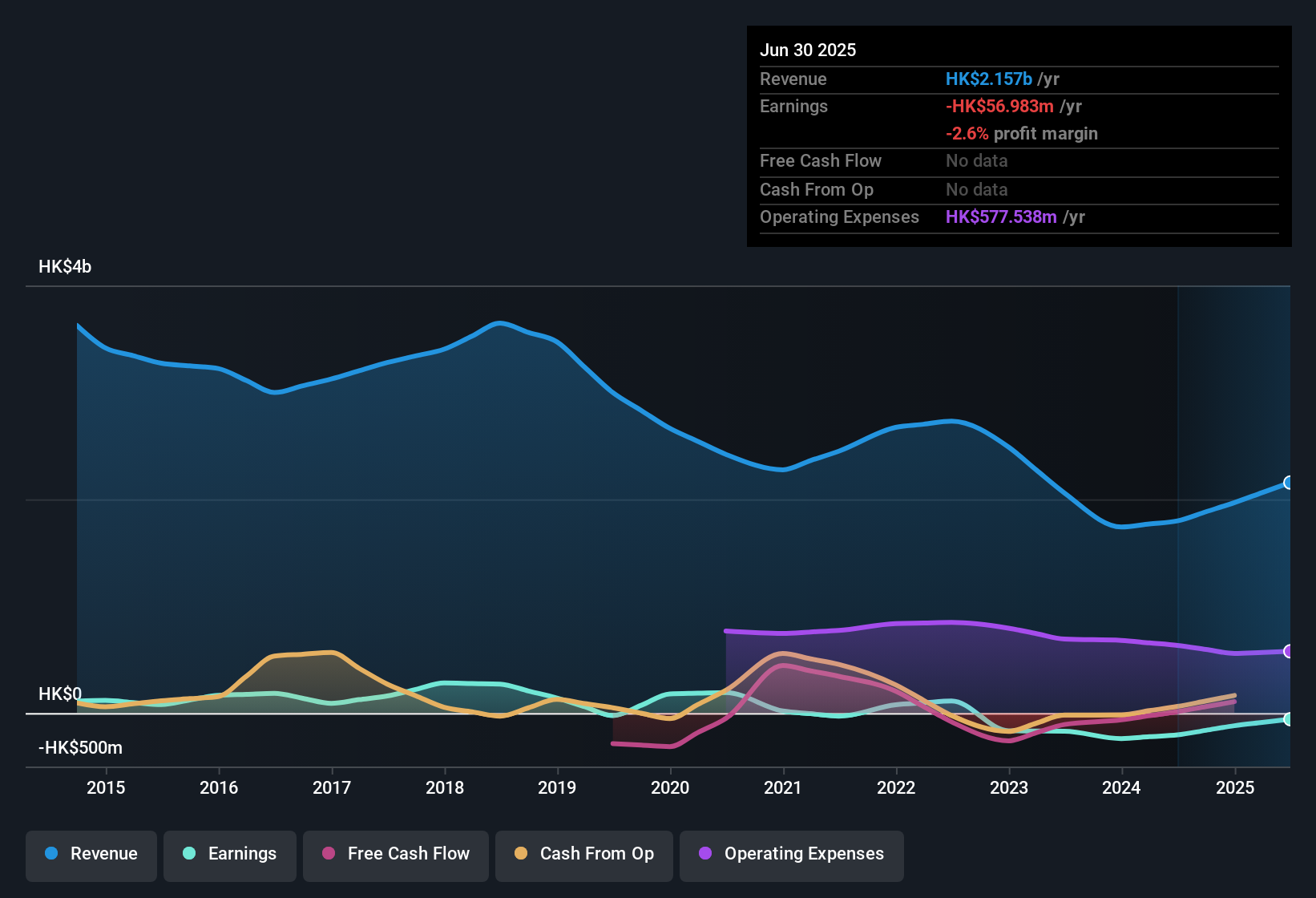The image size is (1316, 898).
Task: Click the 2021 x-axis label
Action: pyautogui.click(x=783, y=787)
